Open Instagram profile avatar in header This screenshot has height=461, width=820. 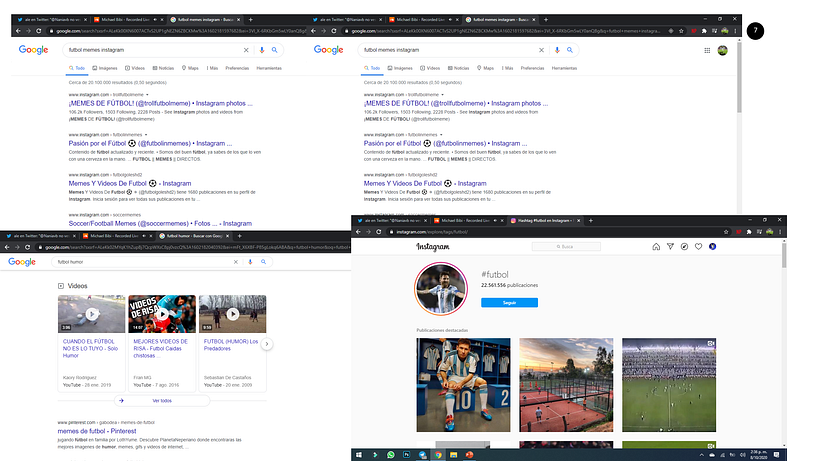(712, 247)
